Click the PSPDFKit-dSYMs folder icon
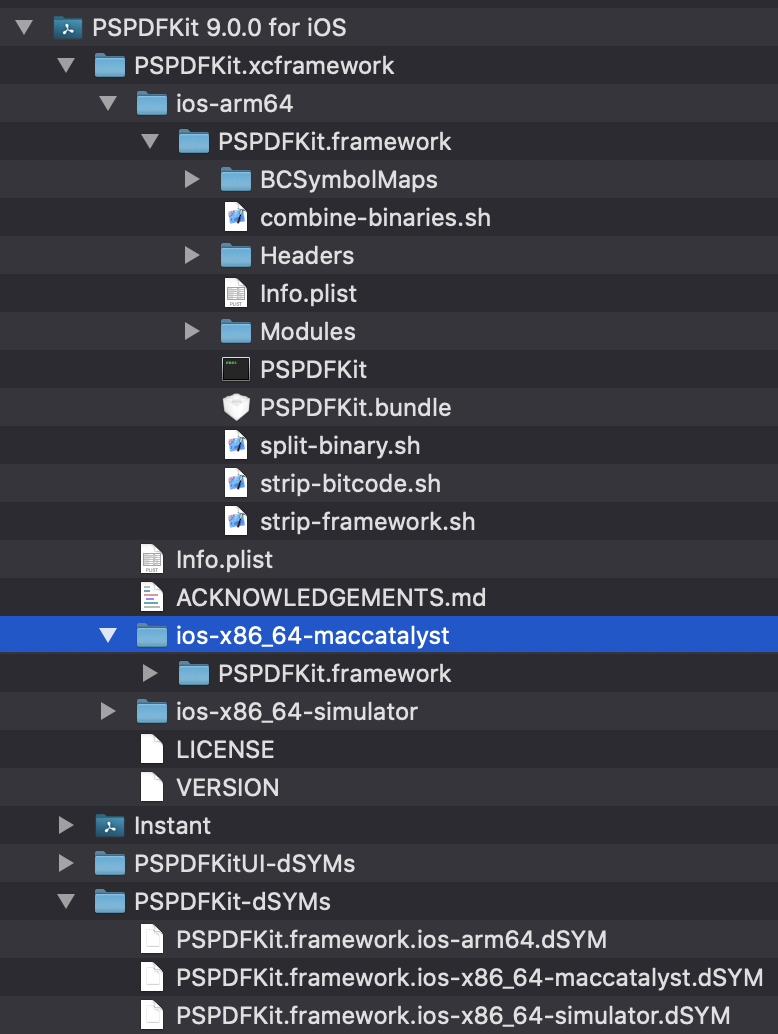The image size is (778, 1034). coord(109,901)
